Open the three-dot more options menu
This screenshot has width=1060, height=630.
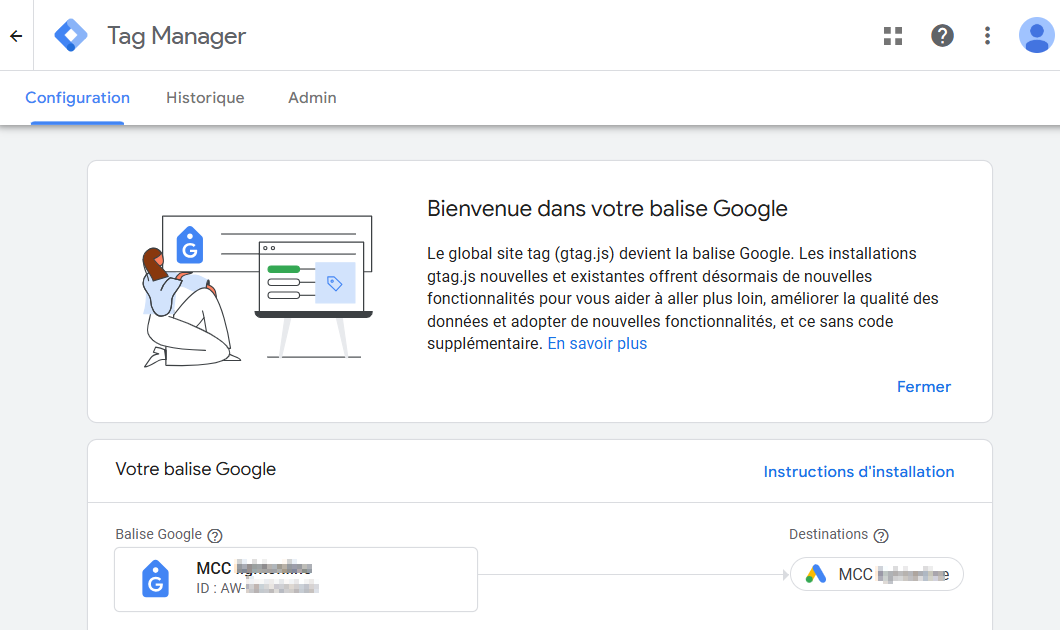coord(988,36)
